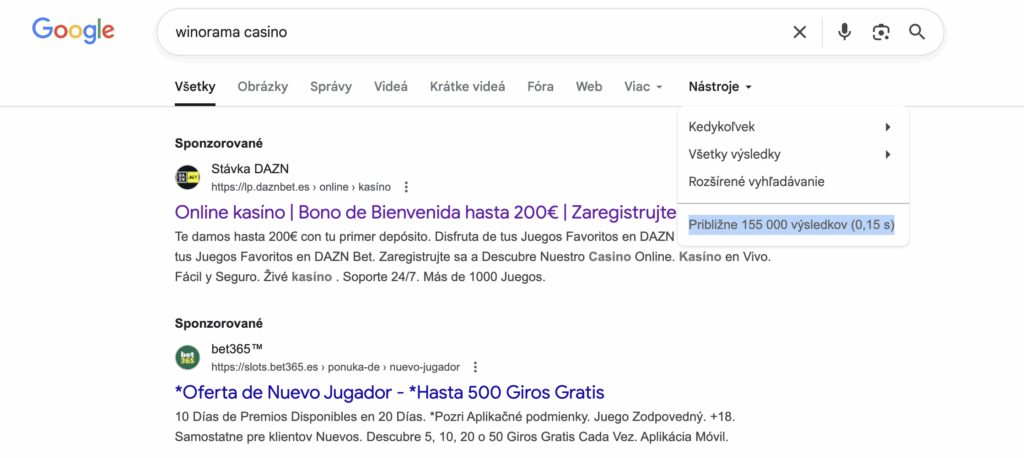The width and height of the screenshot is (1024, 458).
Task: Clear the search query with X icon
Action: [x=799, y=32]
